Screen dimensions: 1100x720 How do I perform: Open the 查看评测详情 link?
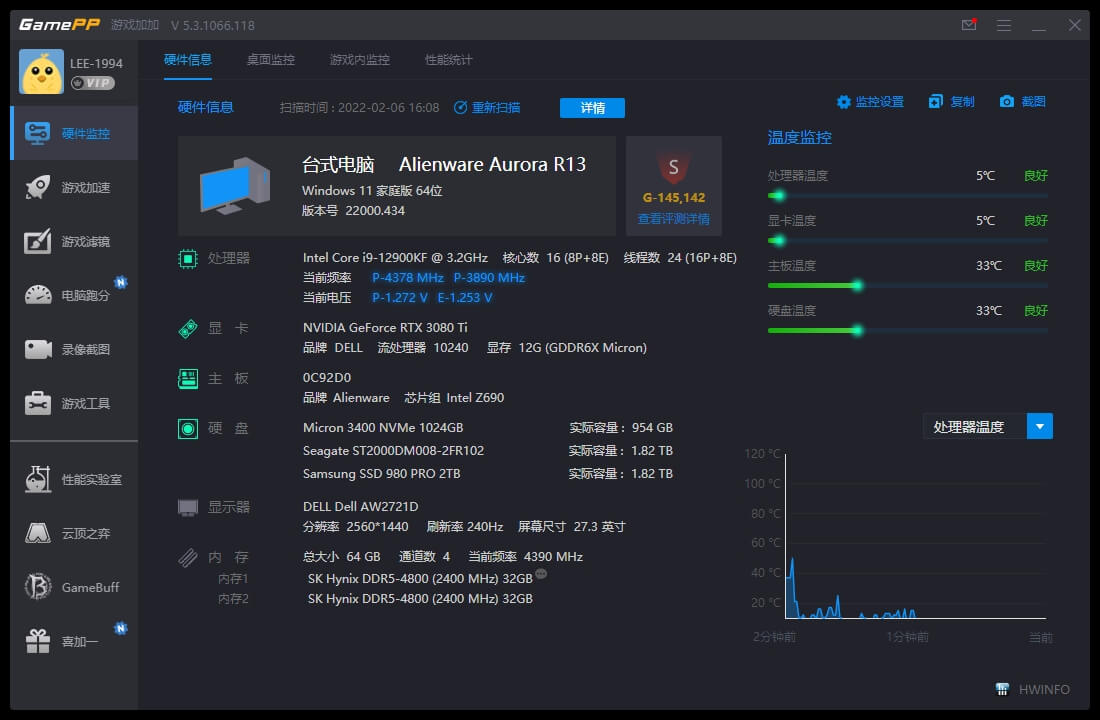pos(673,219)
